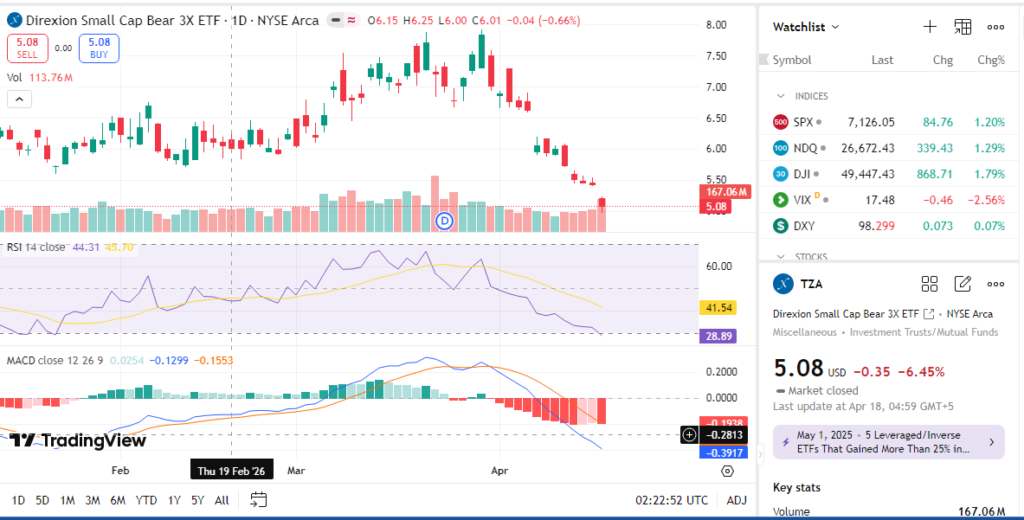This screenshot has height=520, width=1024.
Task: Collapse the indicator legend arrow button
Action: (x=18, y=98)
